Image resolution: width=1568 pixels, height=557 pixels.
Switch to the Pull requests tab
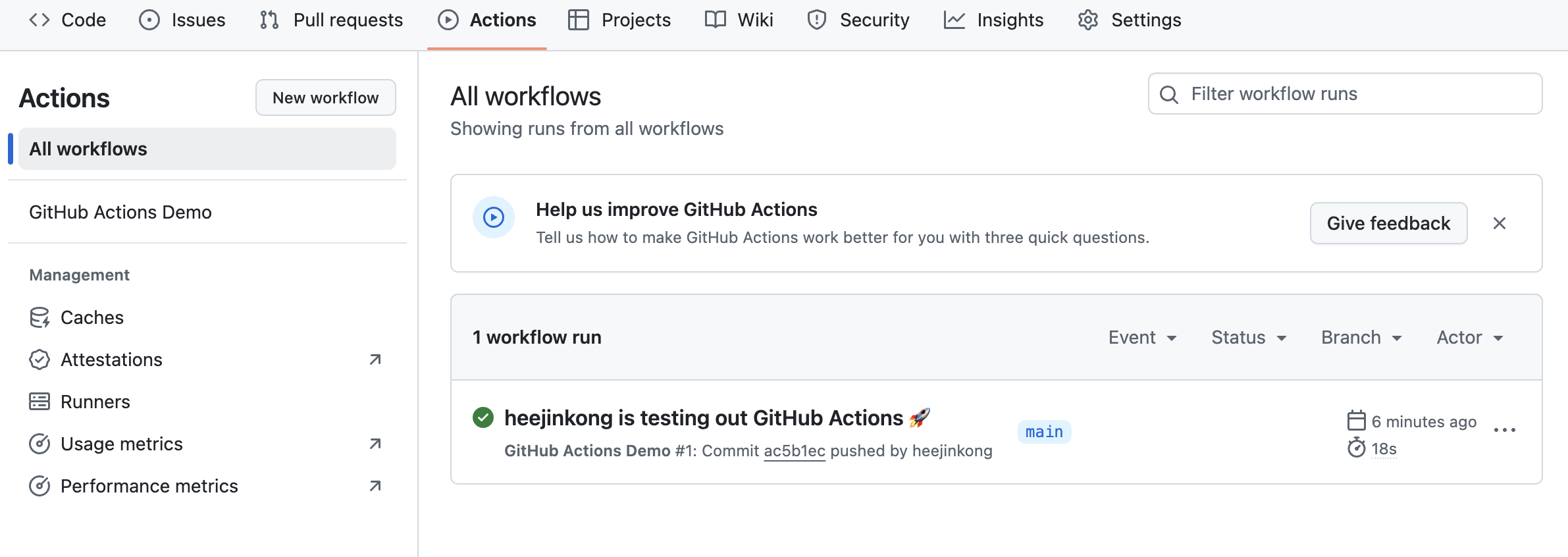(331, 20)
